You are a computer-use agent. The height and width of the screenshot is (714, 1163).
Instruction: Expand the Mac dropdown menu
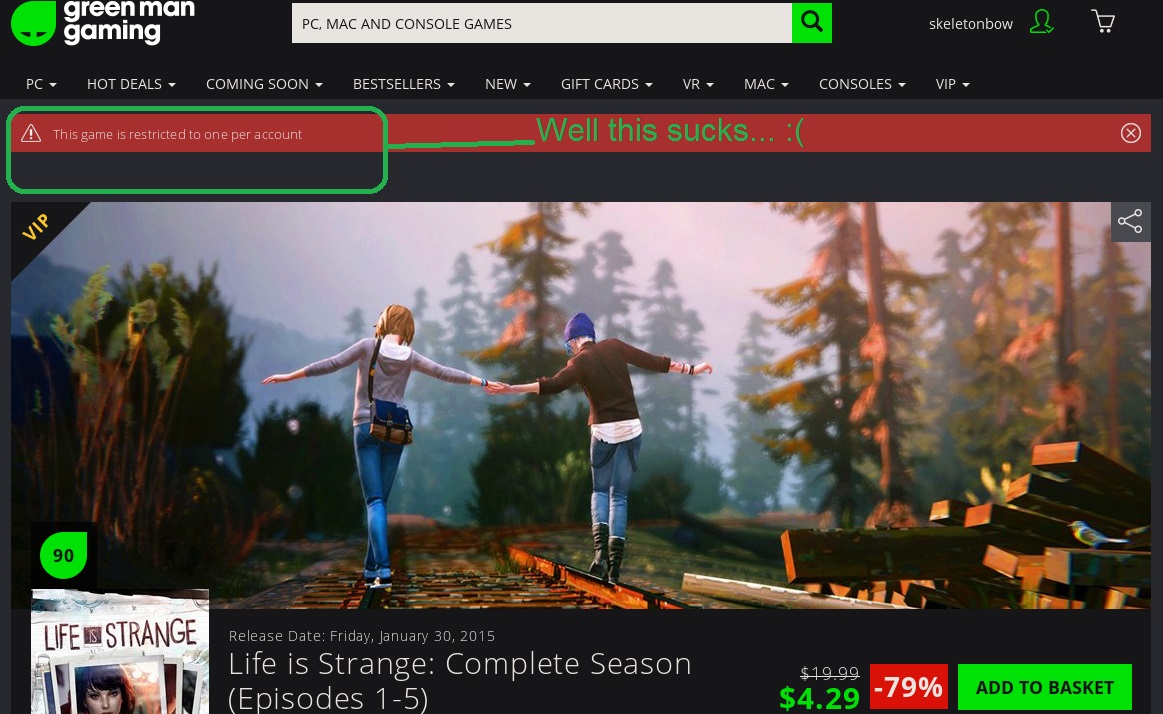pos(766,85)
